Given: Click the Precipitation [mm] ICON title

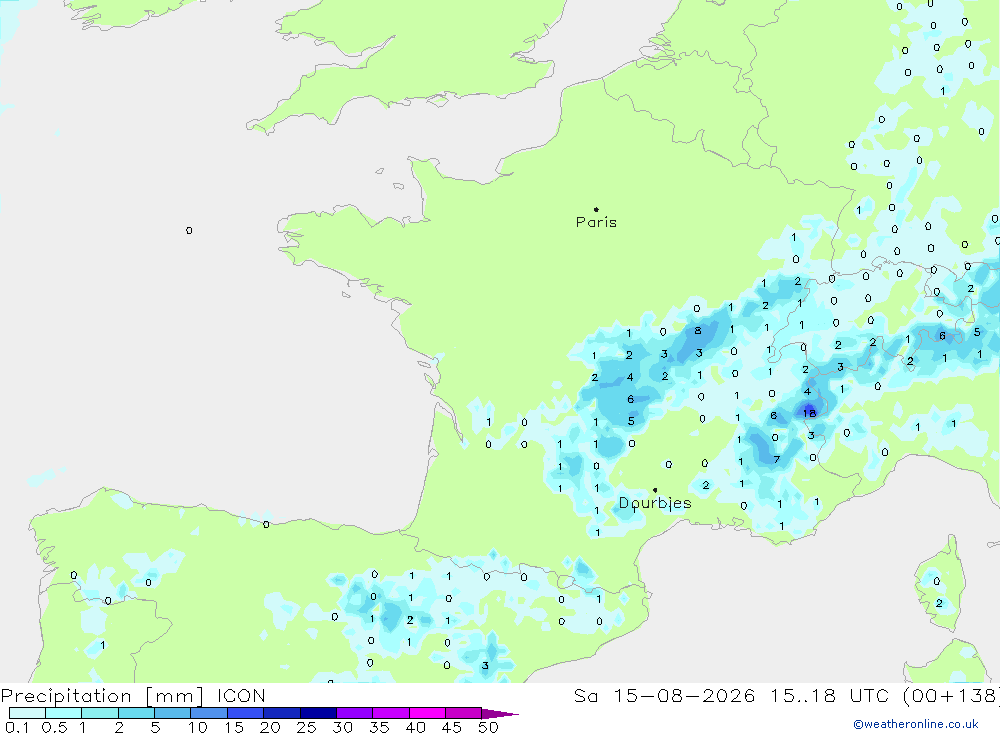Looking at the screenshot, I should 133,695.
